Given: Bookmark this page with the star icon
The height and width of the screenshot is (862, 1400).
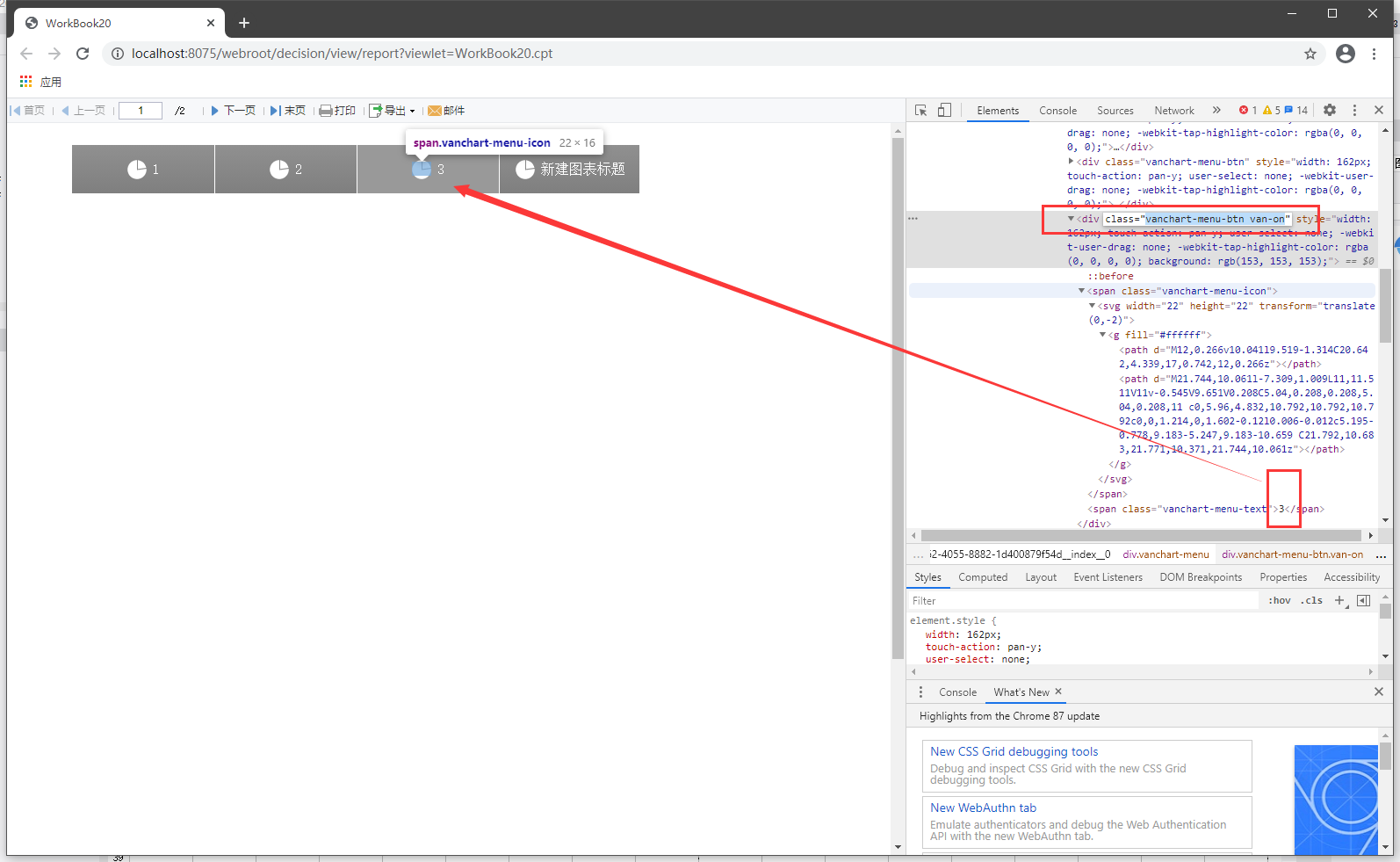Looking at the screenshot, I should pos(1310,54).
